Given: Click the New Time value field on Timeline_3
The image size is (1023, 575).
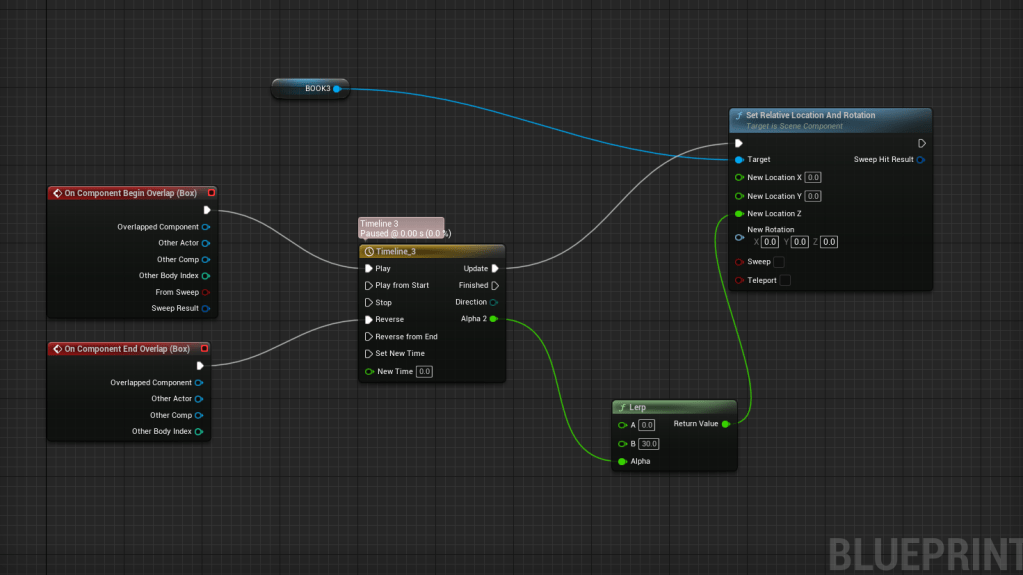Looking at the screenshot, I should coord(424,371).
